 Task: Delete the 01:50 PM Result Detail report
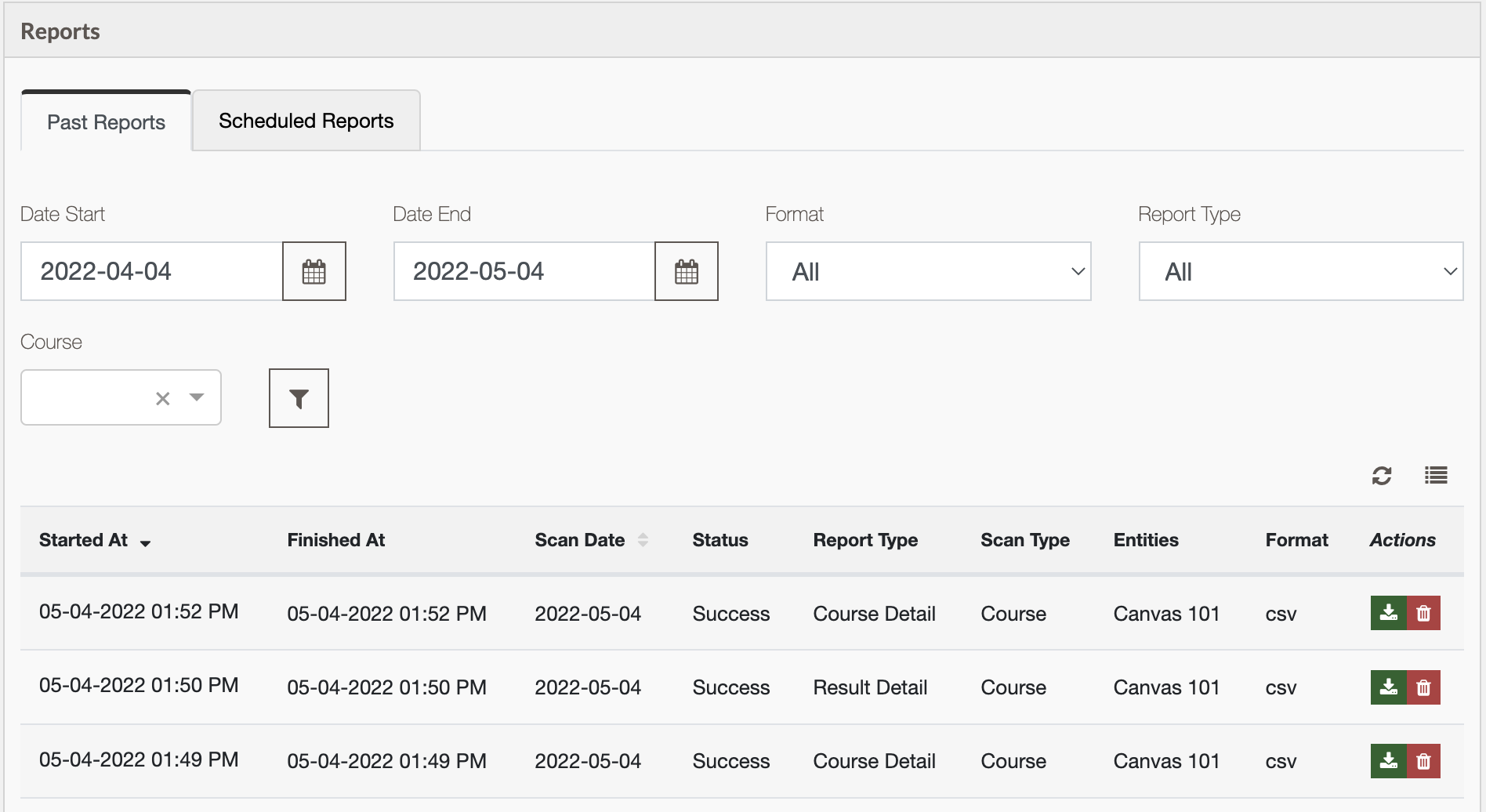point(1423,687)
